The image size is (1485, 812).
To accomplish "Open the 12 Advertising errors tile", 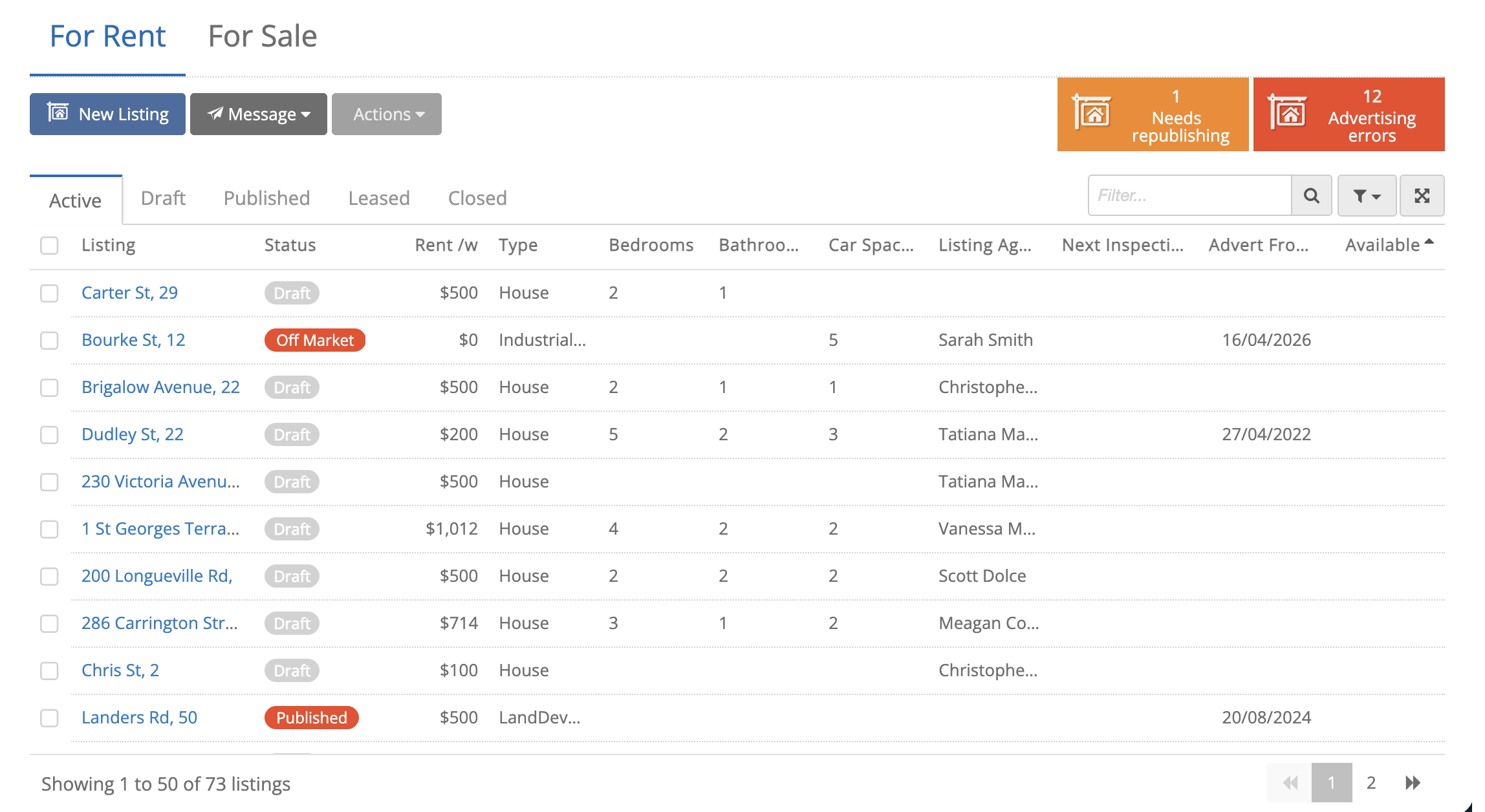I will (1349, 114).
